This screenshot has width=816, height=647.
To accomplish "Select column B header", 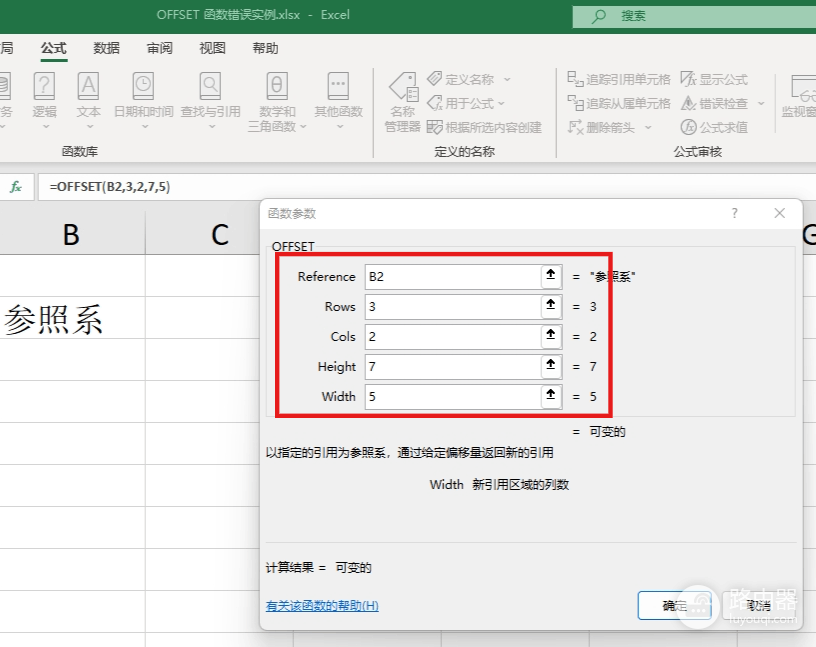I will click(72, 234).
